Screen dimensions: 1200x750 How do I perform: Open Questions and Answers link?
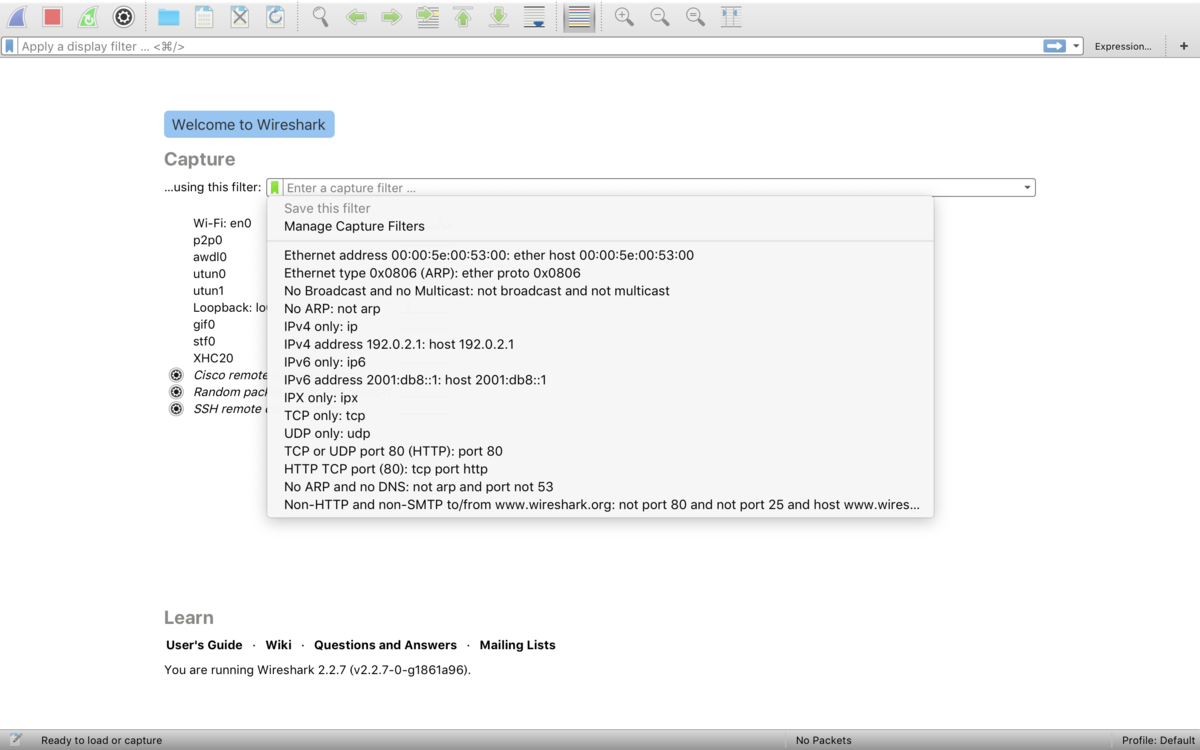click(x=385, y=645)
